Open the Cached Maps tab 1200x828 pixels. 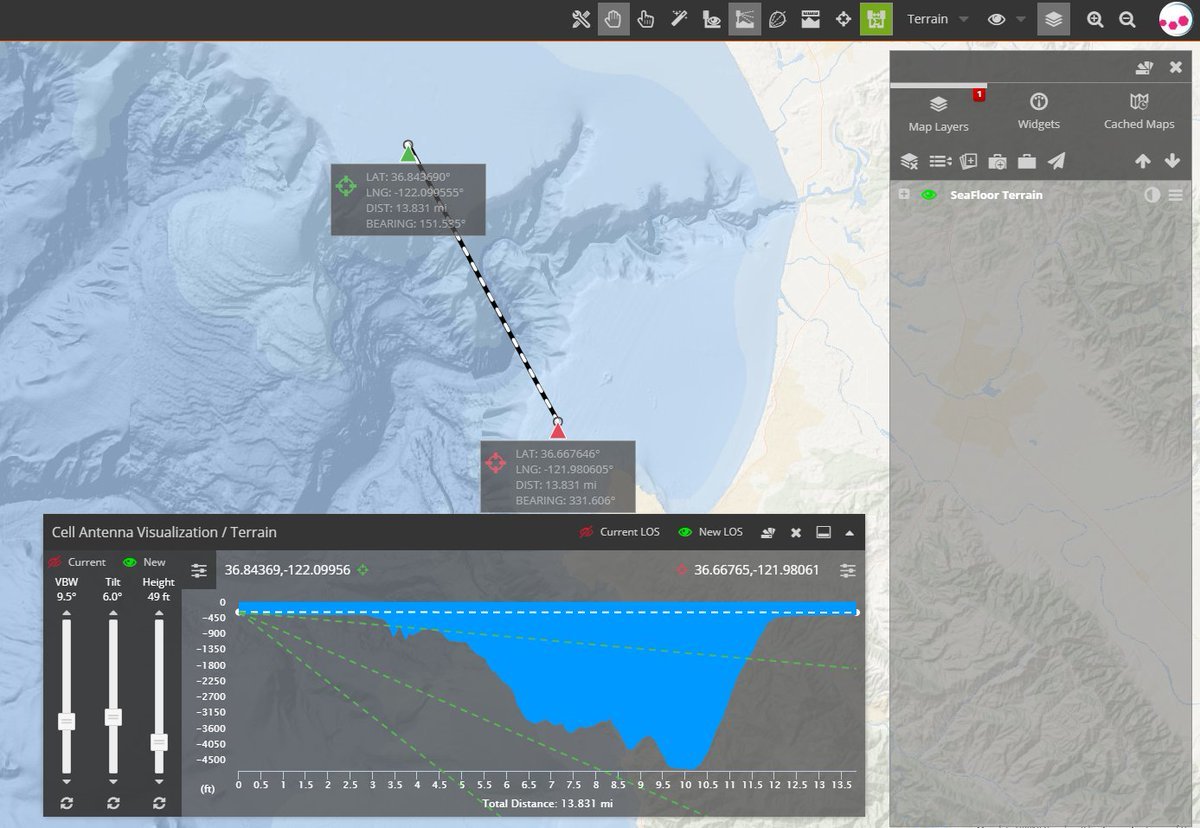coord(1138,112)
